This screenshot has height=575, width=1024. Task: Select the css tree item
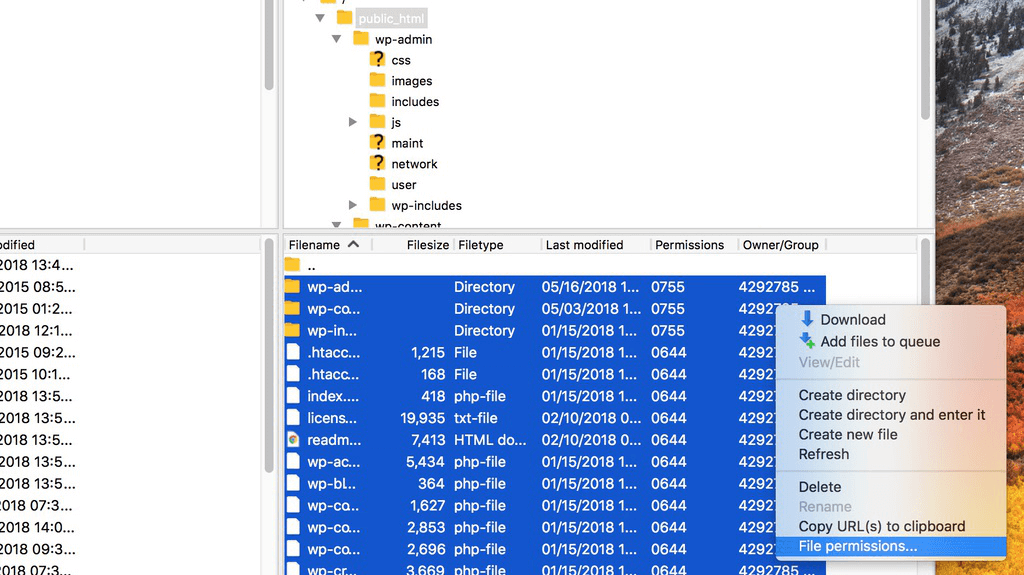(x=401, y=60)
